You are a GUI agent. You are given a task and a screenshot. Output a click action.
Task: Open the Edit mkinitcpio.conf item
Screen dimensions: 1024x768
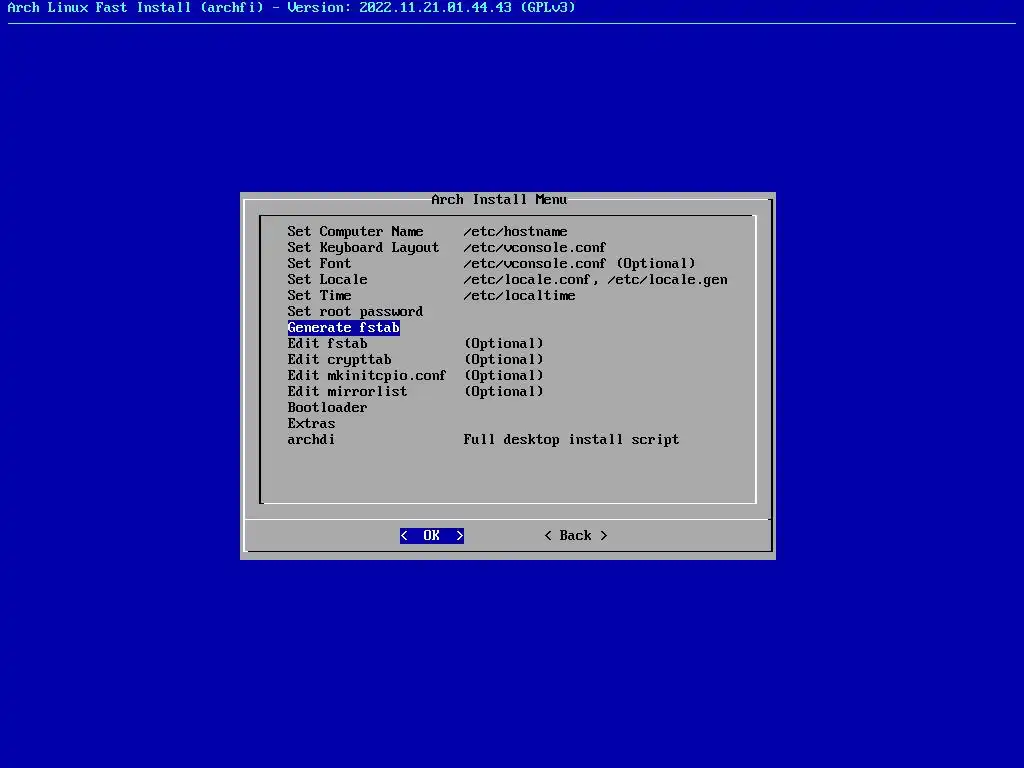point(367,376)
